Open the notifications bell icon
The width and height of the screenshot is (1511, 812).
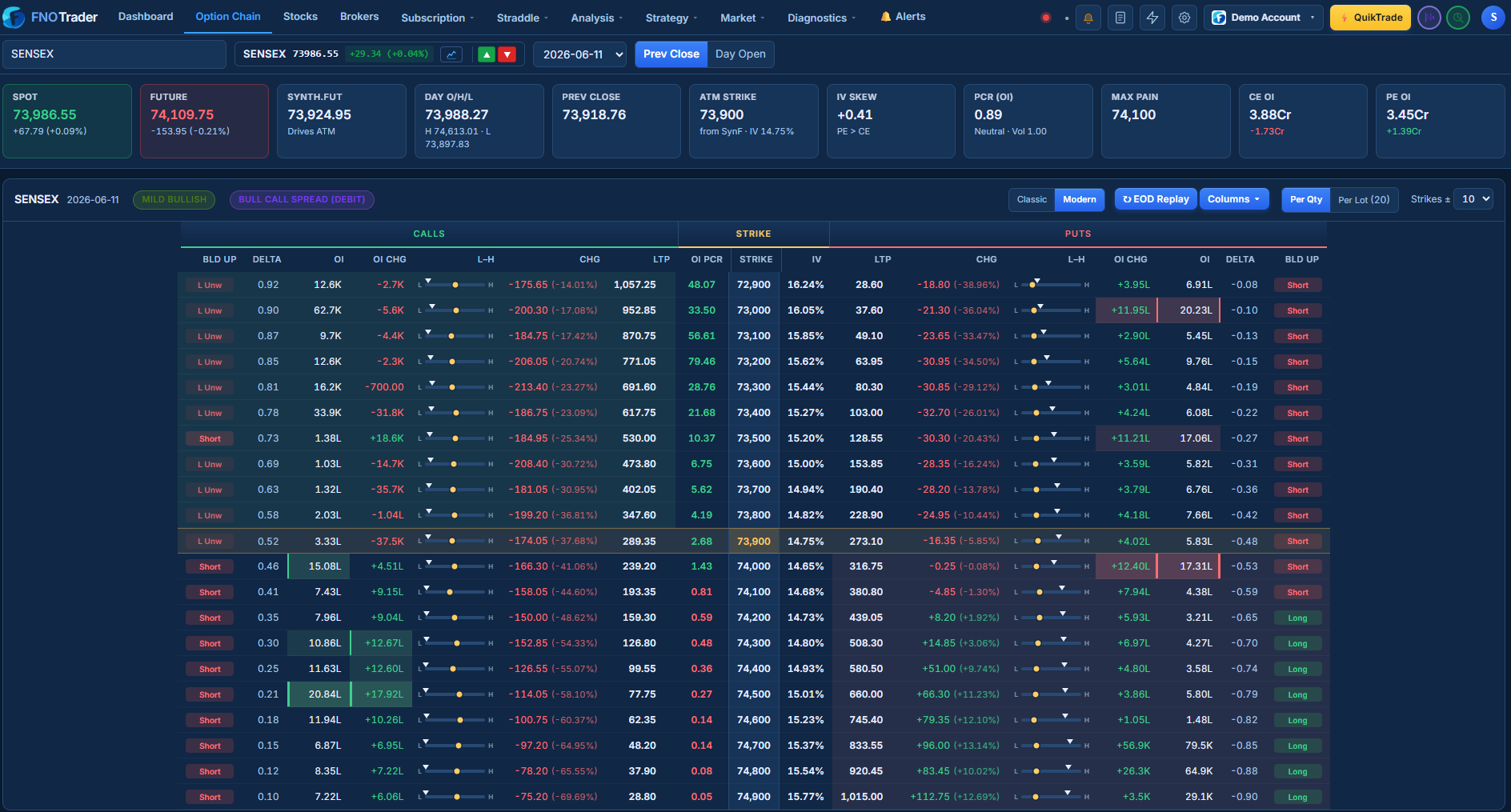(1088, 18)
